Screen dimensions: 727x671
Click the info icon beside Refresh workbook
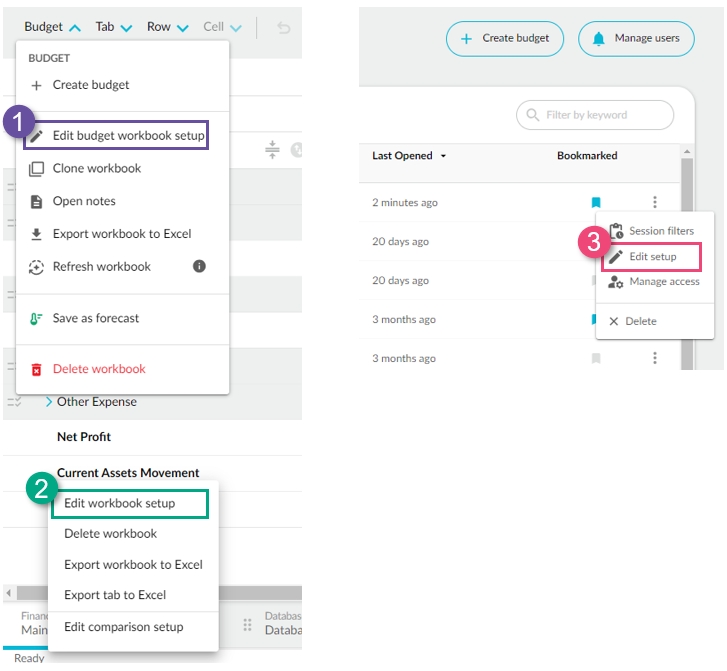199,266
